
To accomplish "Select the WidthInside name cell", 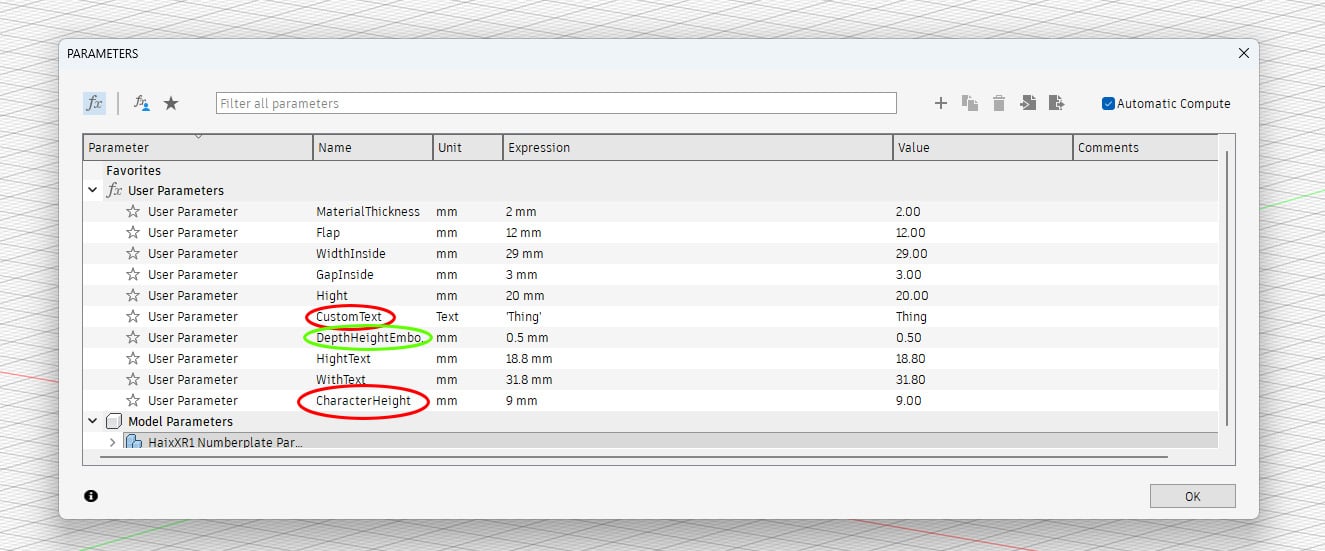I will (351, 254).
